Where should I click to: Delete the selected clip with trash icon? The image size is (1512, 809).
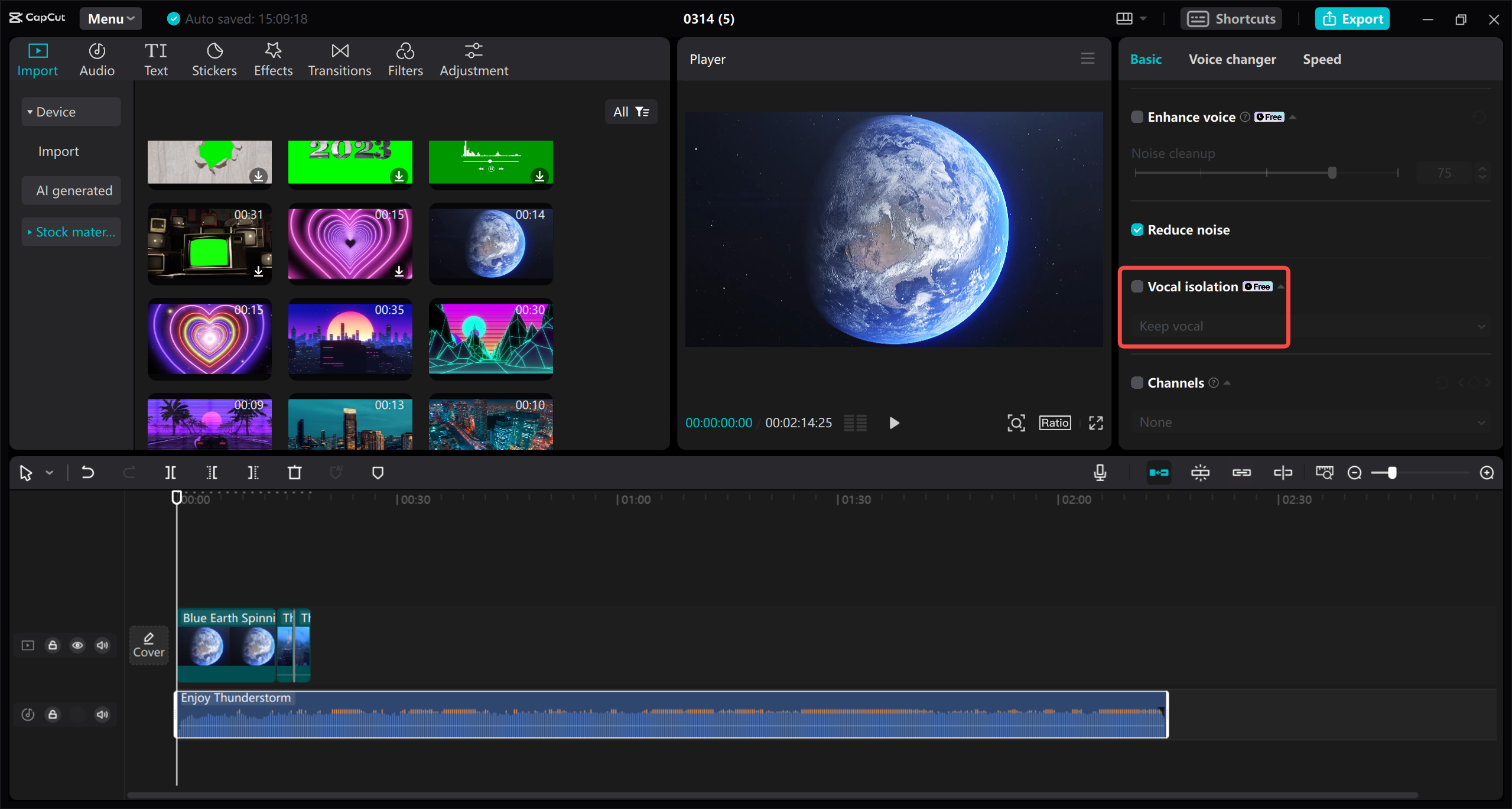[294, 472]
